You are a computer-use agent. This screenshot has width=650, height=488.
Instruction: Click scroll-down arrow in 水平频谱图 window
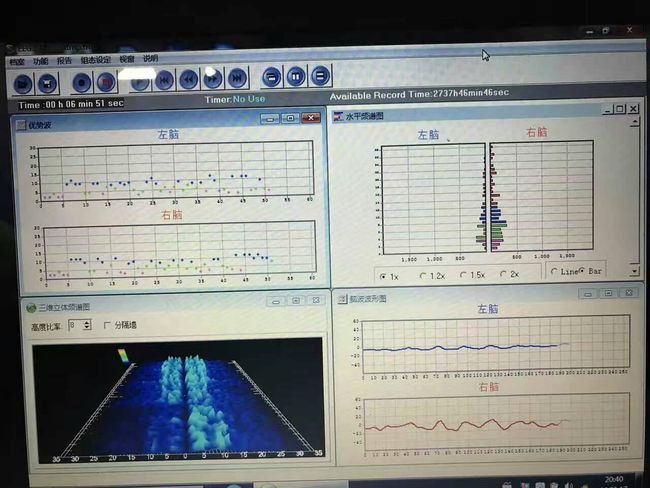click(x=635, y=271)
